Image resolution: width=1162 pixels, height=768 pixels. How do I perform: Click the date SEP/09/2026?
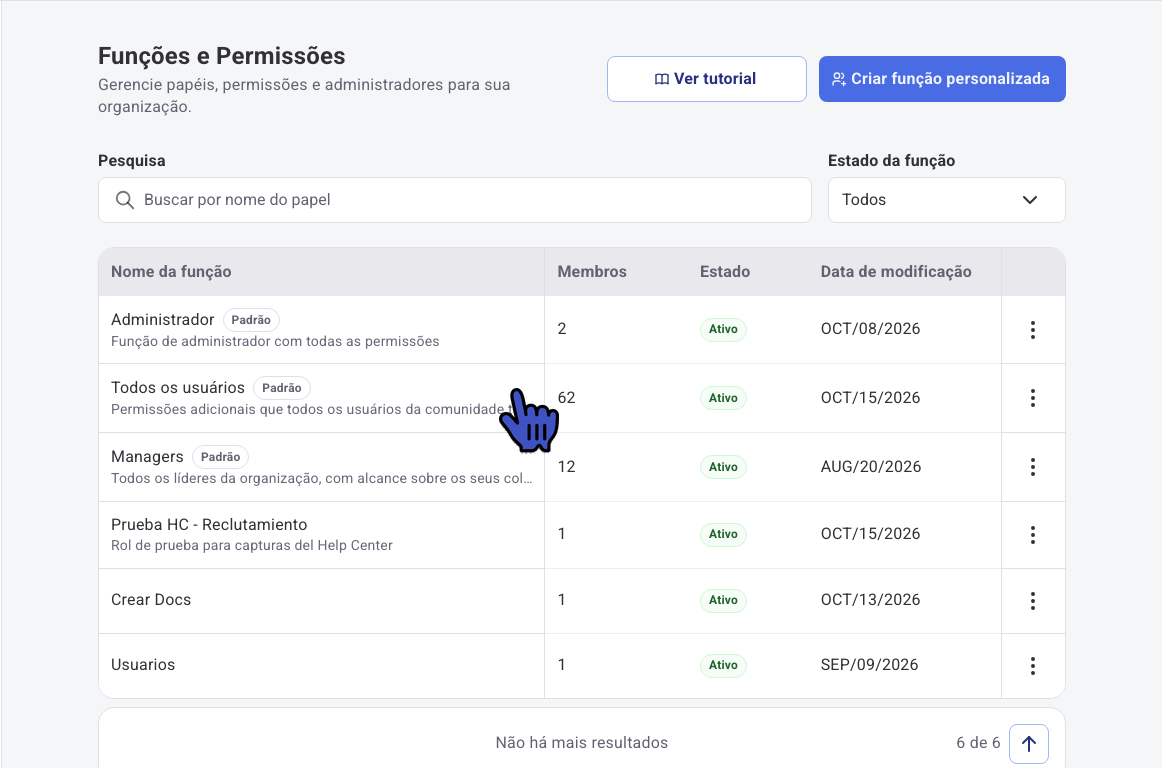pos(869,665)
